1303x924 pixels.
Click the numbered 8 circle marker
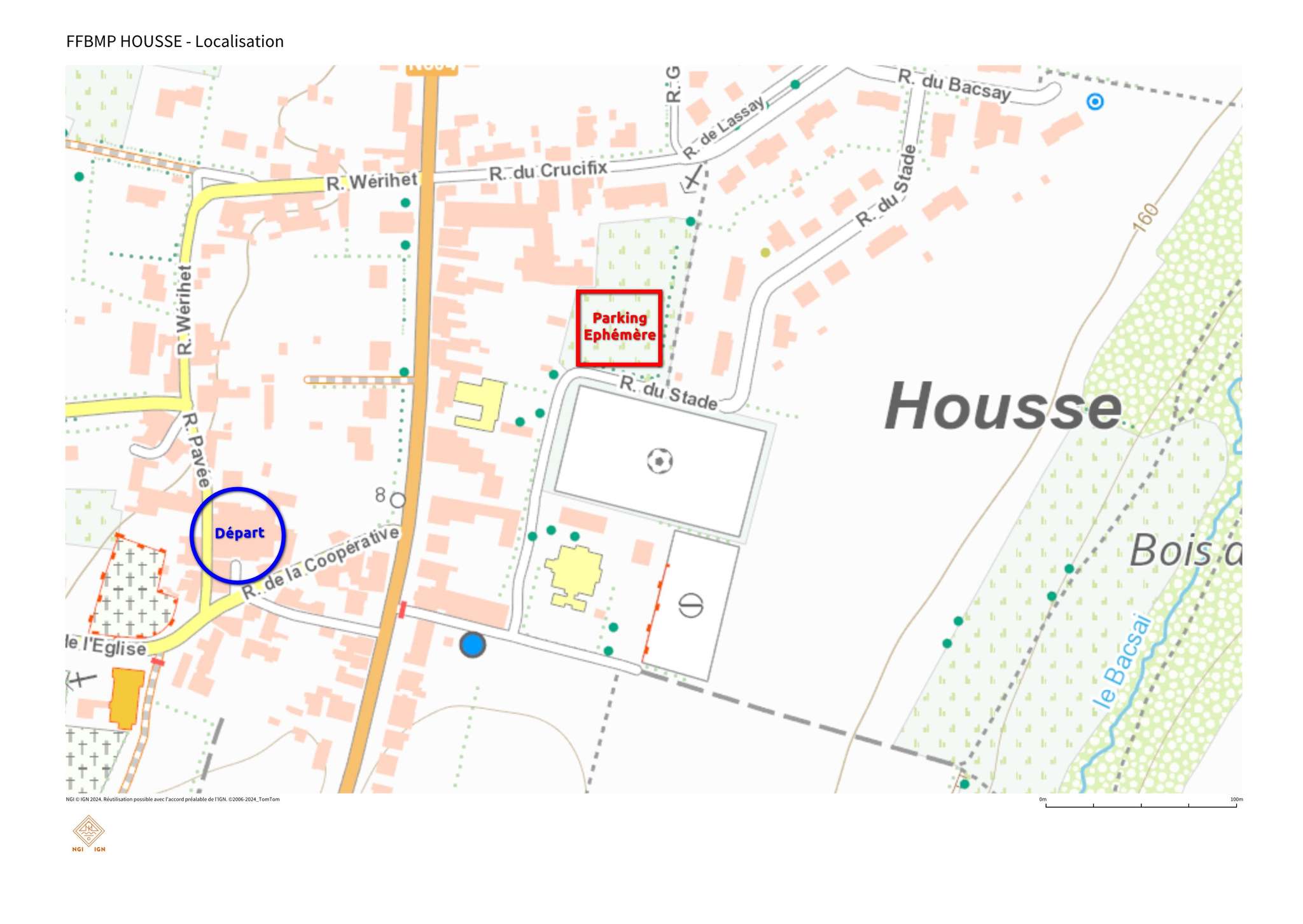click(398, 500)
